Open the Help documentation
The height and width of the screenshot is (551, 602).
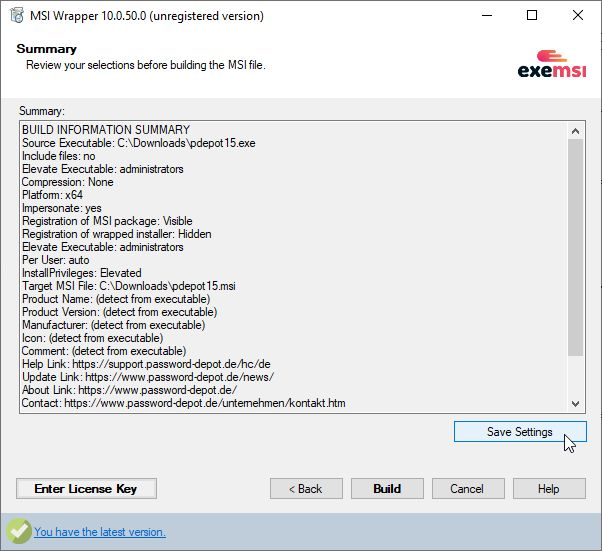pyautogui.click(x=549, y=488)
